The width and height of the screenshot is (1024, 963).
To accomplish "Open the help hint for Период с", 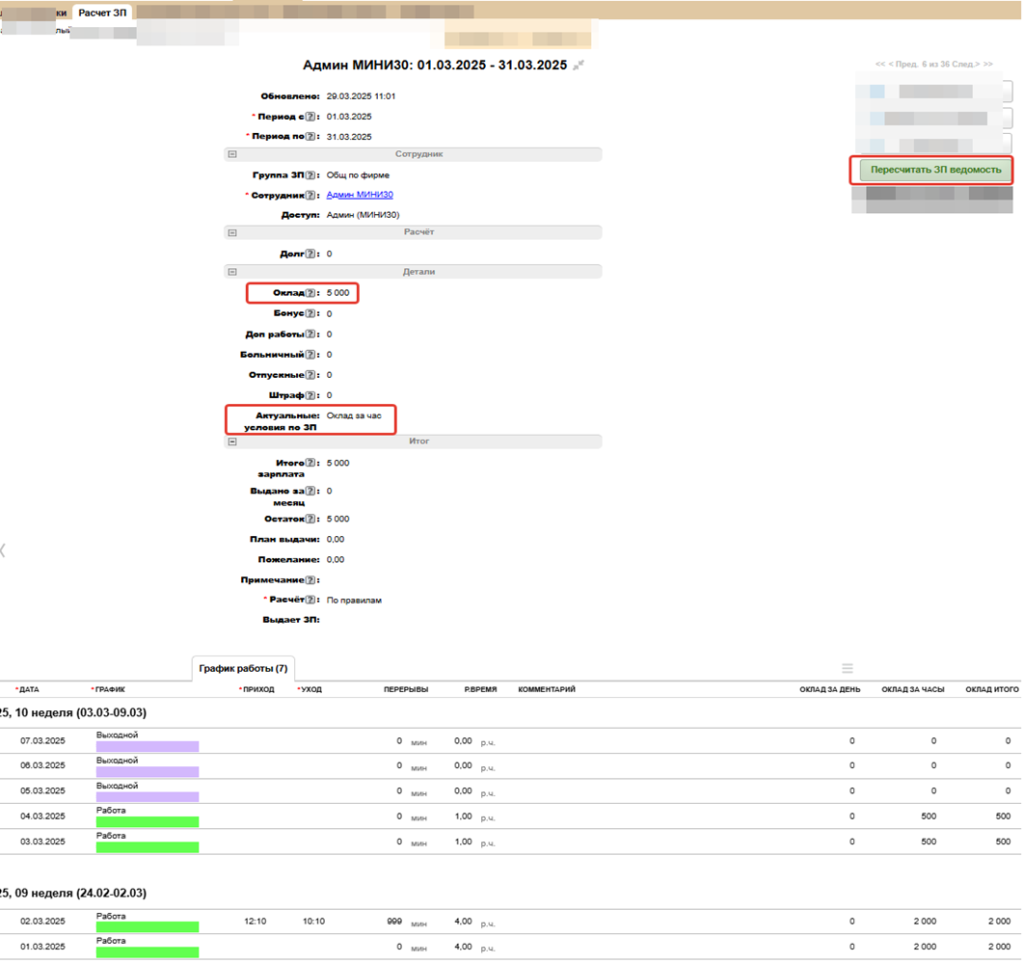I will click(x=310, y=117).
